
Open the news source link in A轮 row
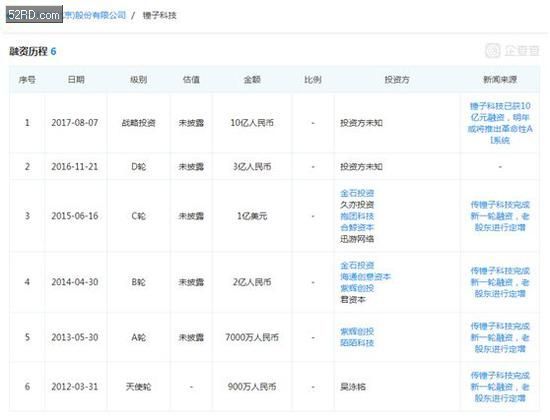(x=500, y=338)
